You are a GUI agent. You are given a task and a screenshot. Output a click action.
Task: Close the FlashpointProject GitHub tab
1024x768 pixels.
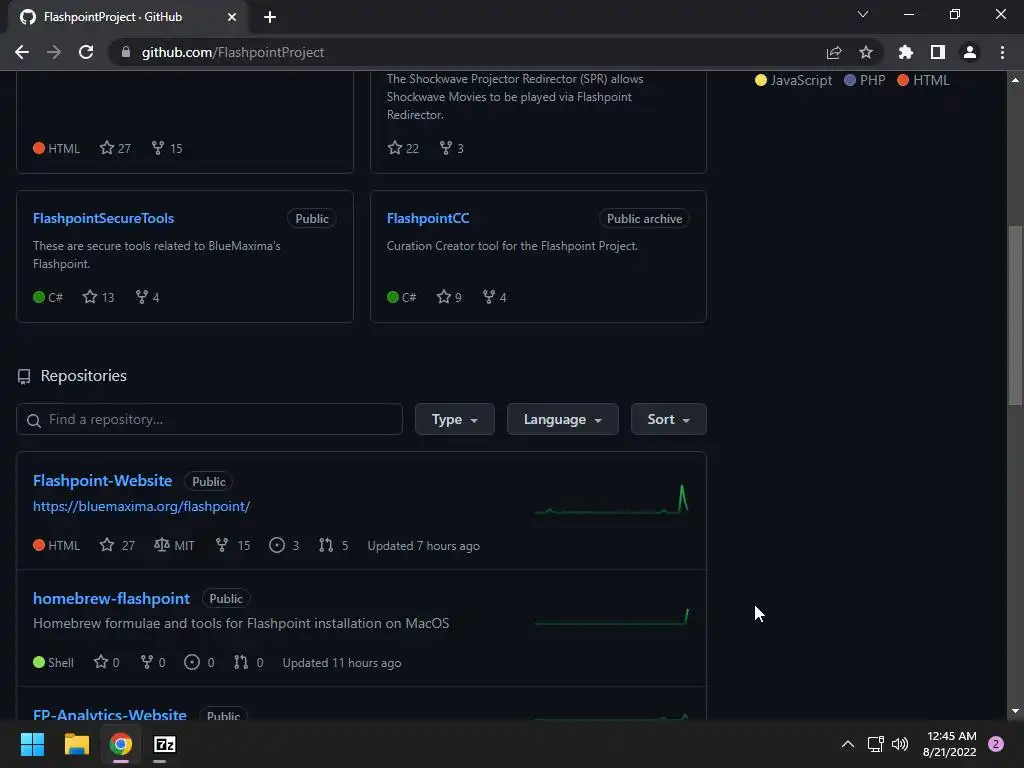tap(232, 17)
